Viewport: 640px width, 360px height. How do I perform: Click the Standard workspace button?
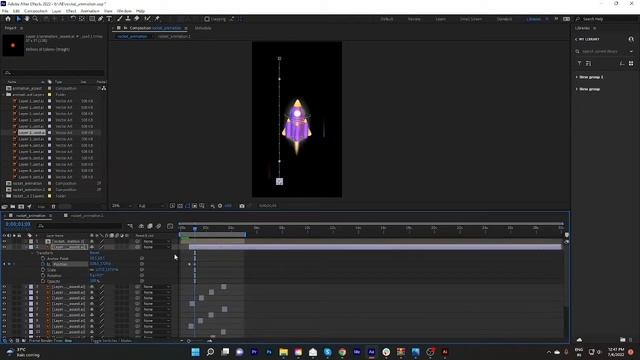point(504,19)
